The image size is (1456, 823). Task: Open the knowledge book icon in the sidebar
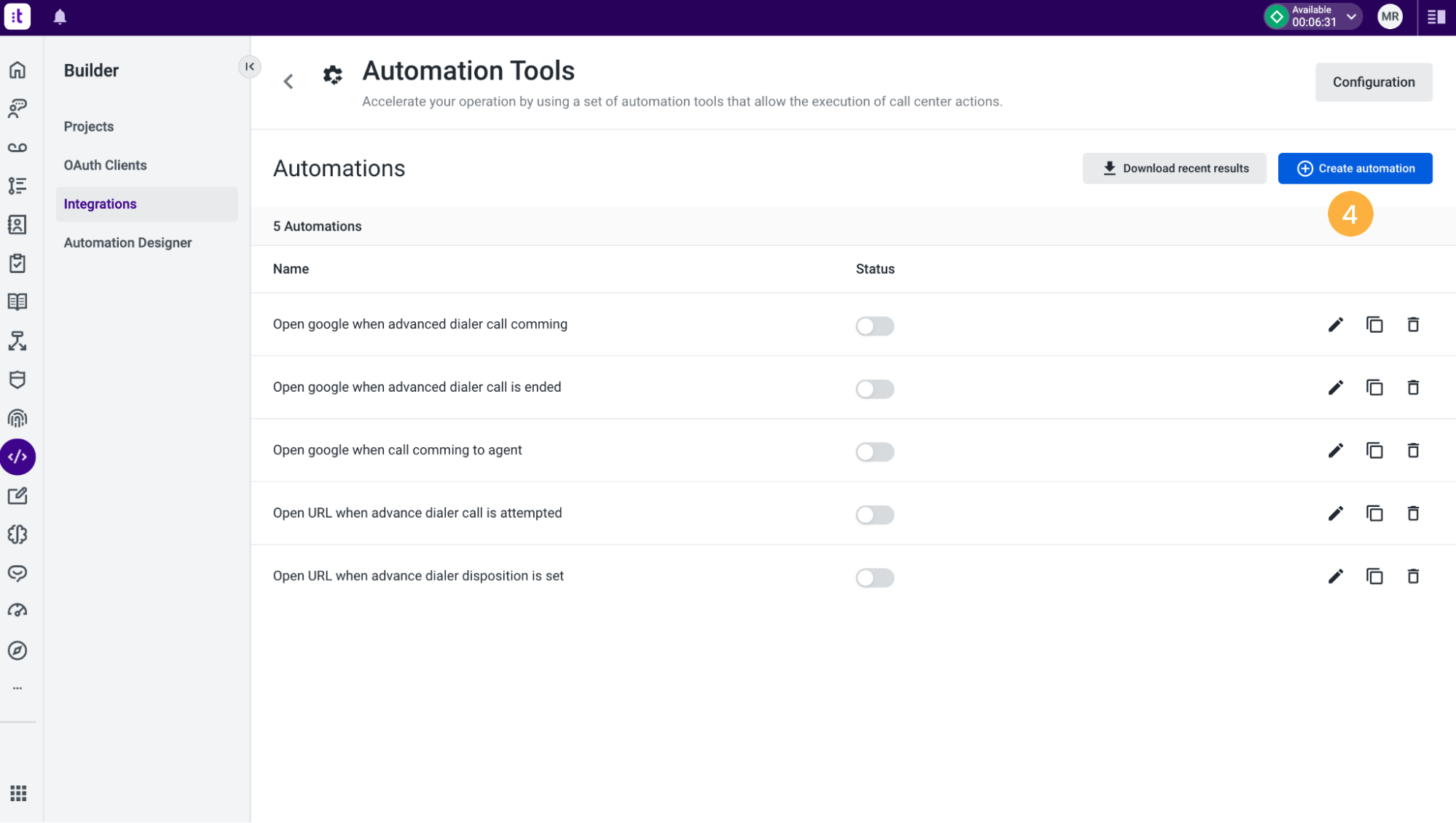click(x=17, y=302)
